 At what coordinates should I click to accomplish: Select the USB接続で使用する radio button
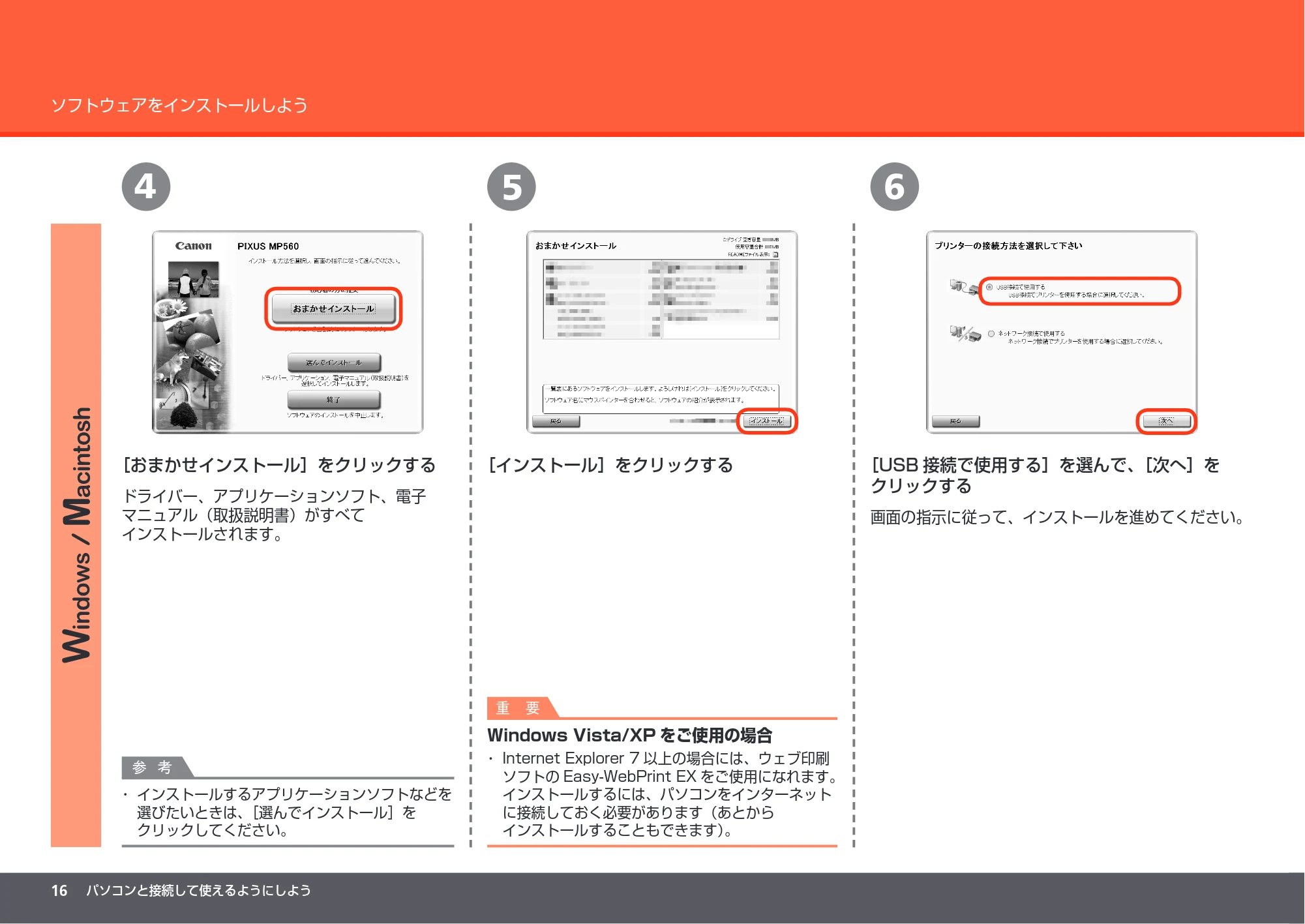989,287
